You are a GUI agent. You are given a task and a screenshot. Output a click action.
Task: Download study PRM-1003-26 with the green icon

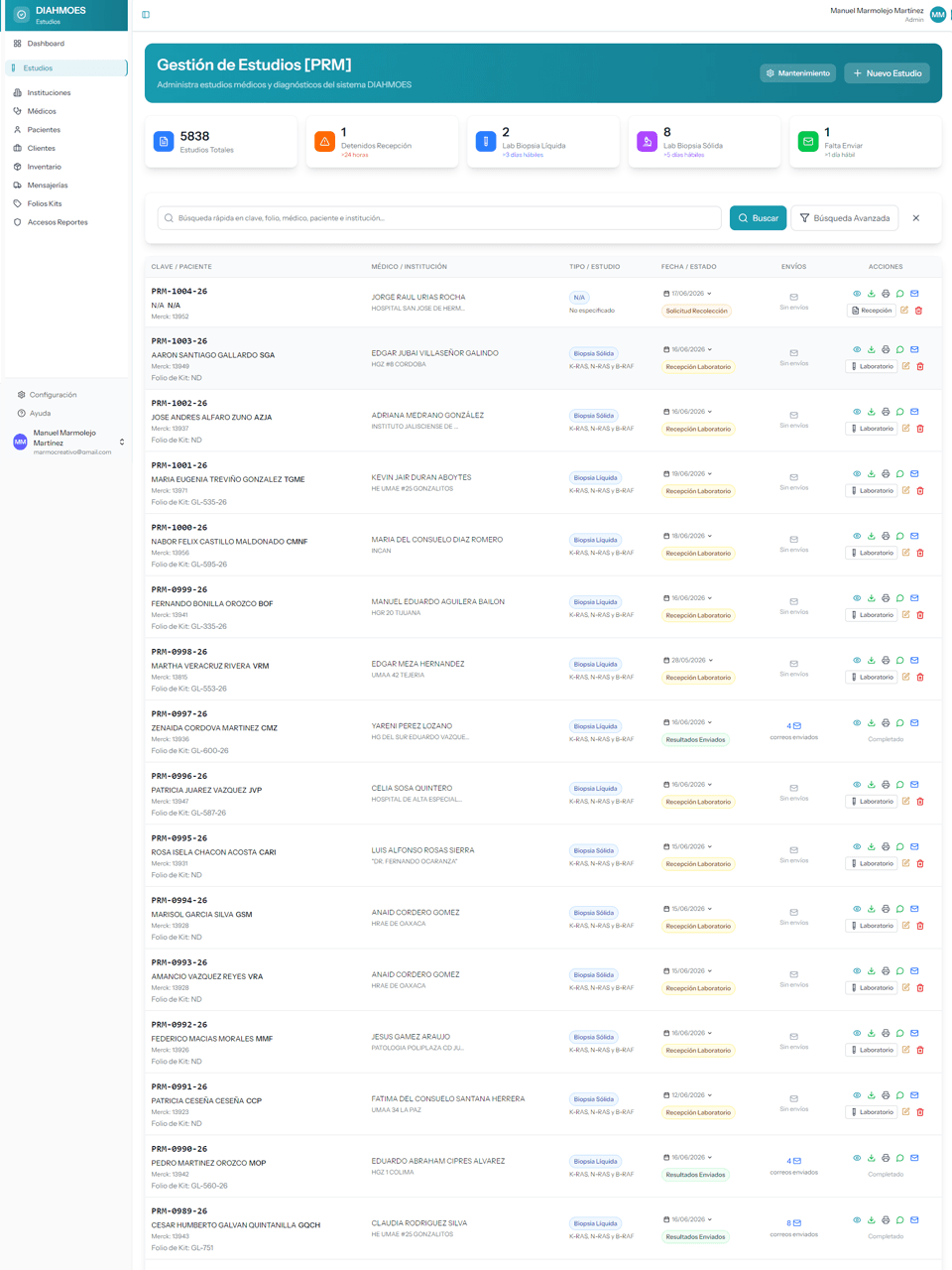point(872,349)
